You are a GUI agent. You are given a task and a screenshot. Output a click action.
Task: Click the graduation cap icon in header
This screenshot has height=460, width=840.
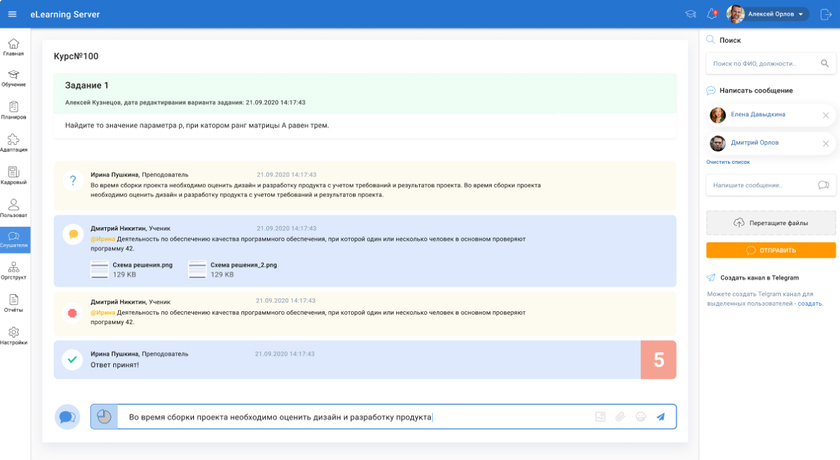[x=690, y=14]
